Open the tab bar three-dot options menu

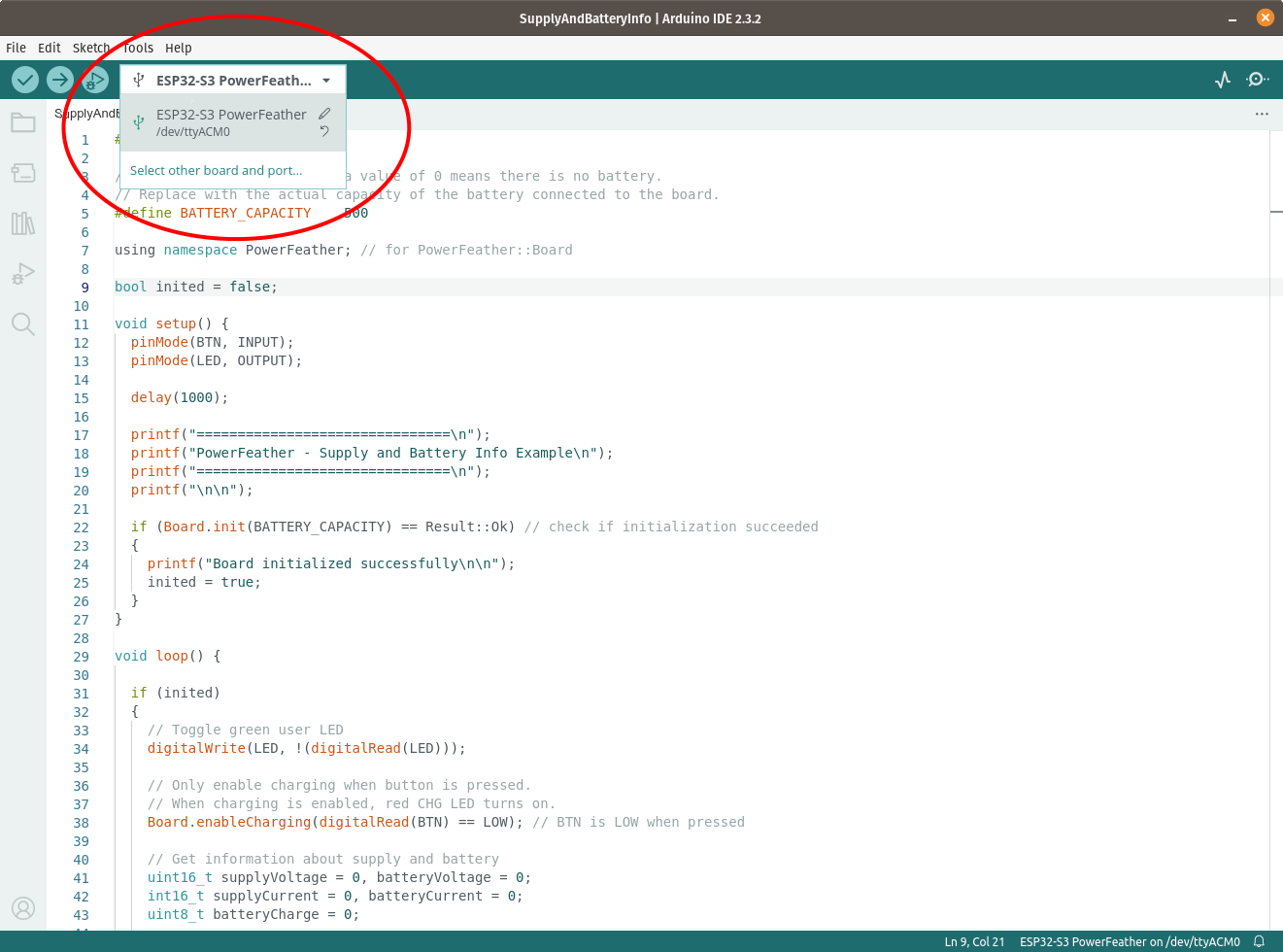pyautogui.click(x=1262, y=114)
